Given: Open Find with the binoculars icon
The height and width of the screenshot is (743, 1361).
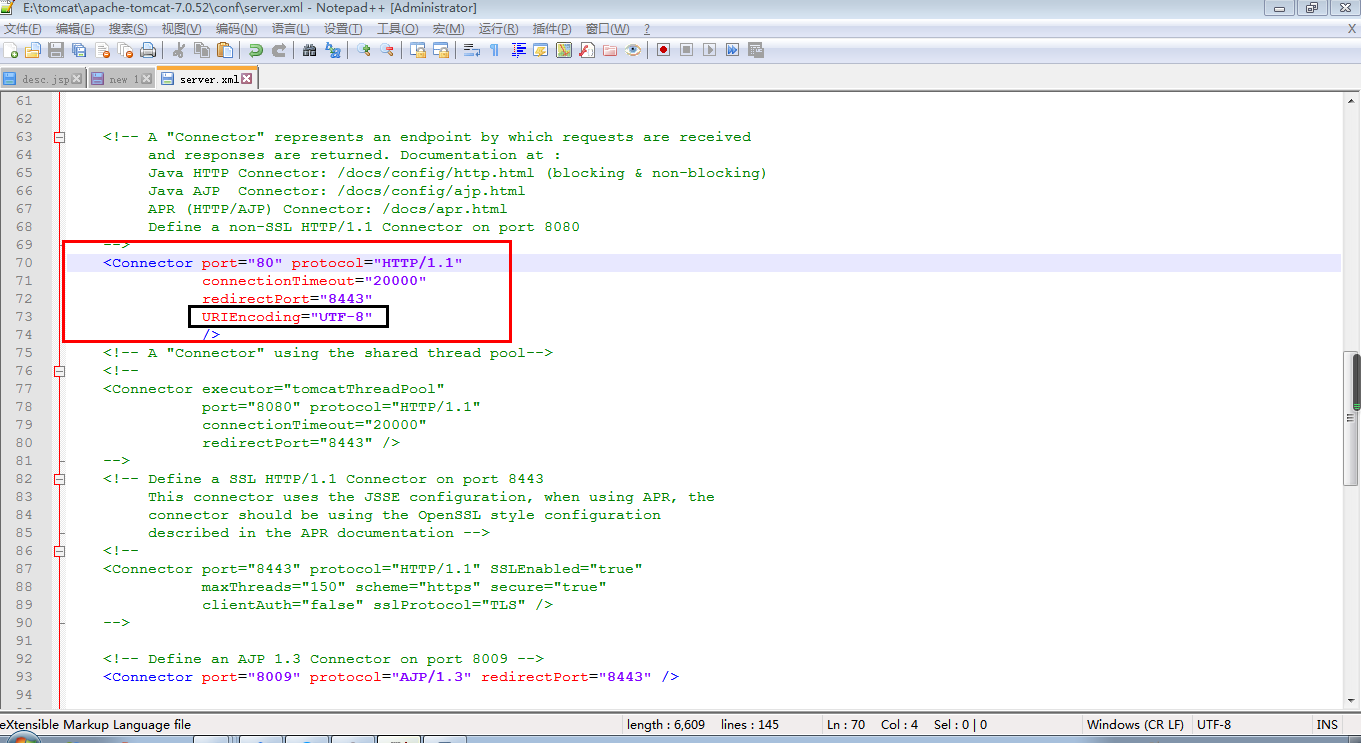Looking at the screenshot, I should [x=309, y=50].
